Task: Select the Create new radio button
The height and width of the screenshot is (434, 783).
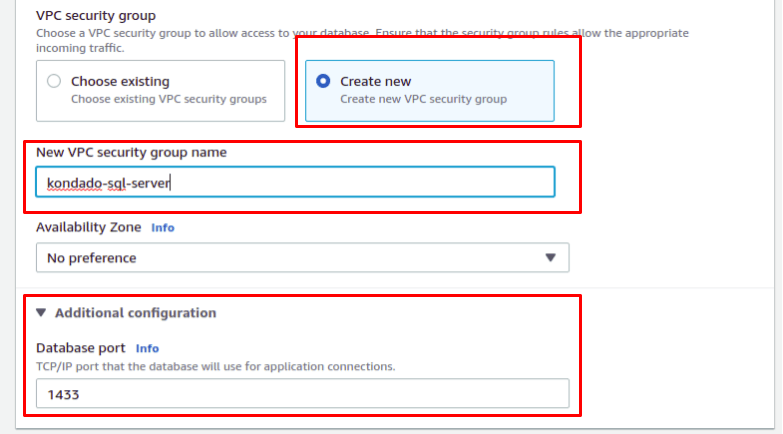Action: pyautogui.click(x=323, y=82)
